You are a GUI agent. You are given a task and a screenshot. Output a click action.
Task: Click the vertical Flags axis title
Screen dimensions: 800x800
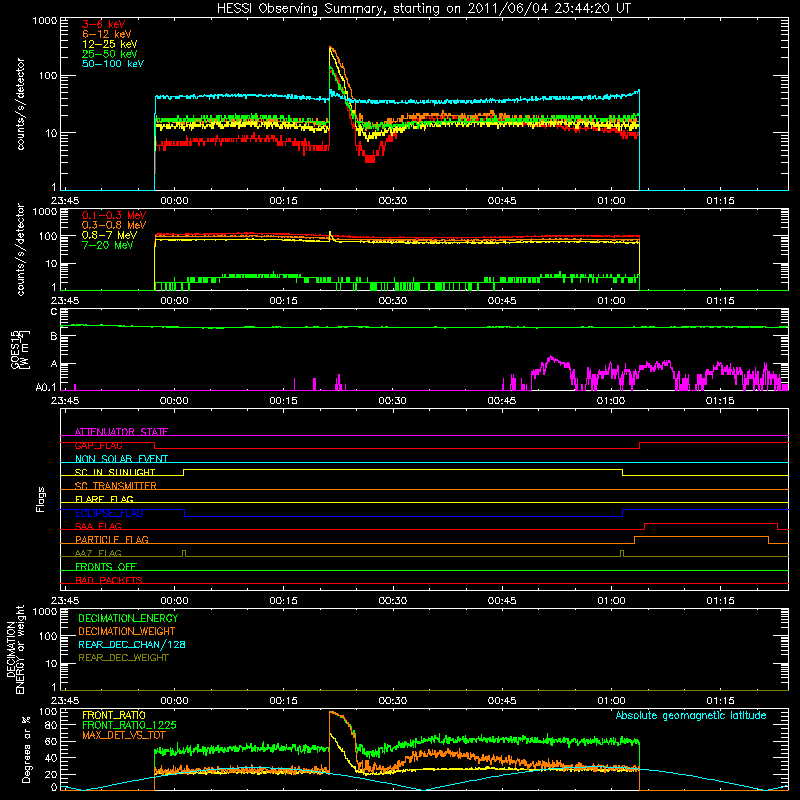pyautogui.click(x=41, y=499)
